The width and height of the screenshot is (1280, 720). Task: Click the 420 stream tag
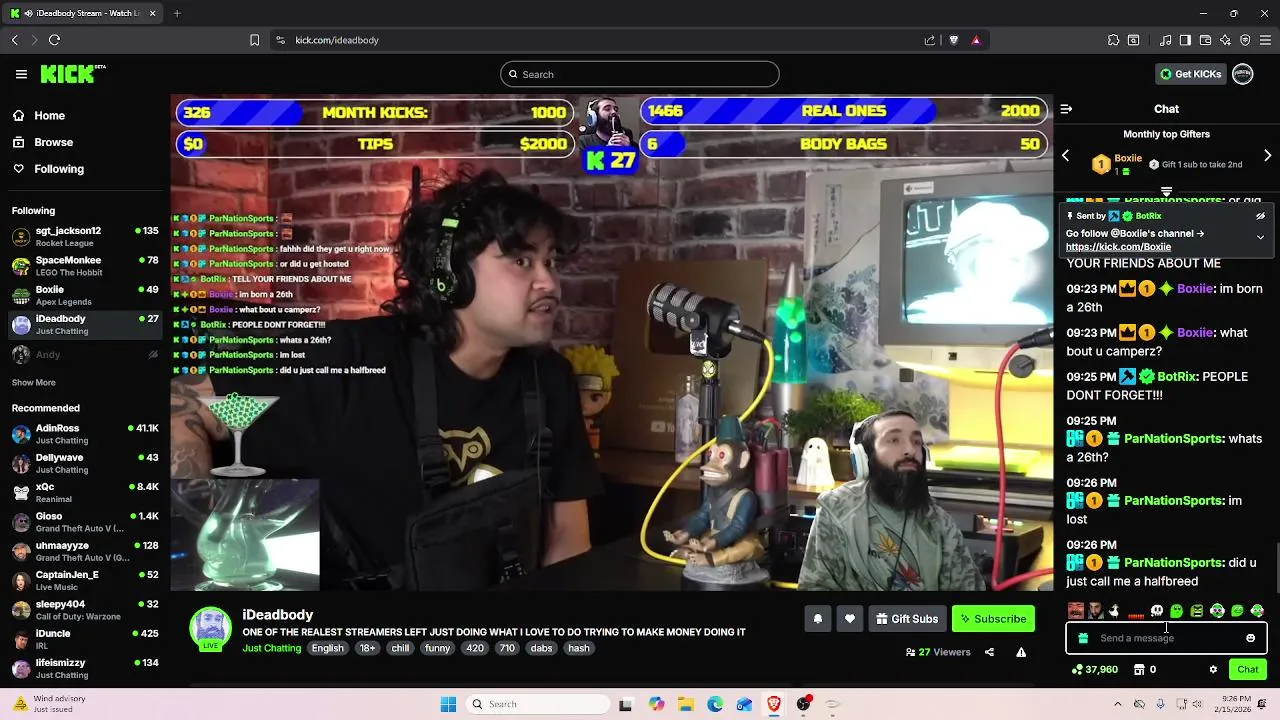pos(475,648)
